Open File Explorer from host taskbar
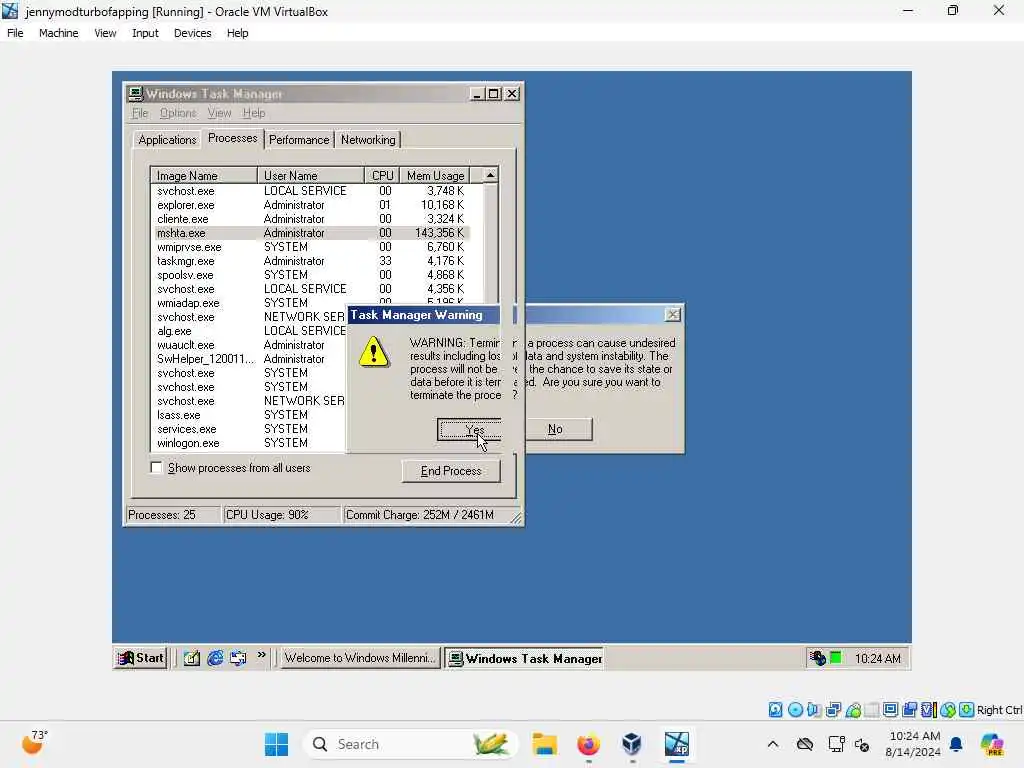This screenshot has width=1024, height=768. [x=544, y=744]
